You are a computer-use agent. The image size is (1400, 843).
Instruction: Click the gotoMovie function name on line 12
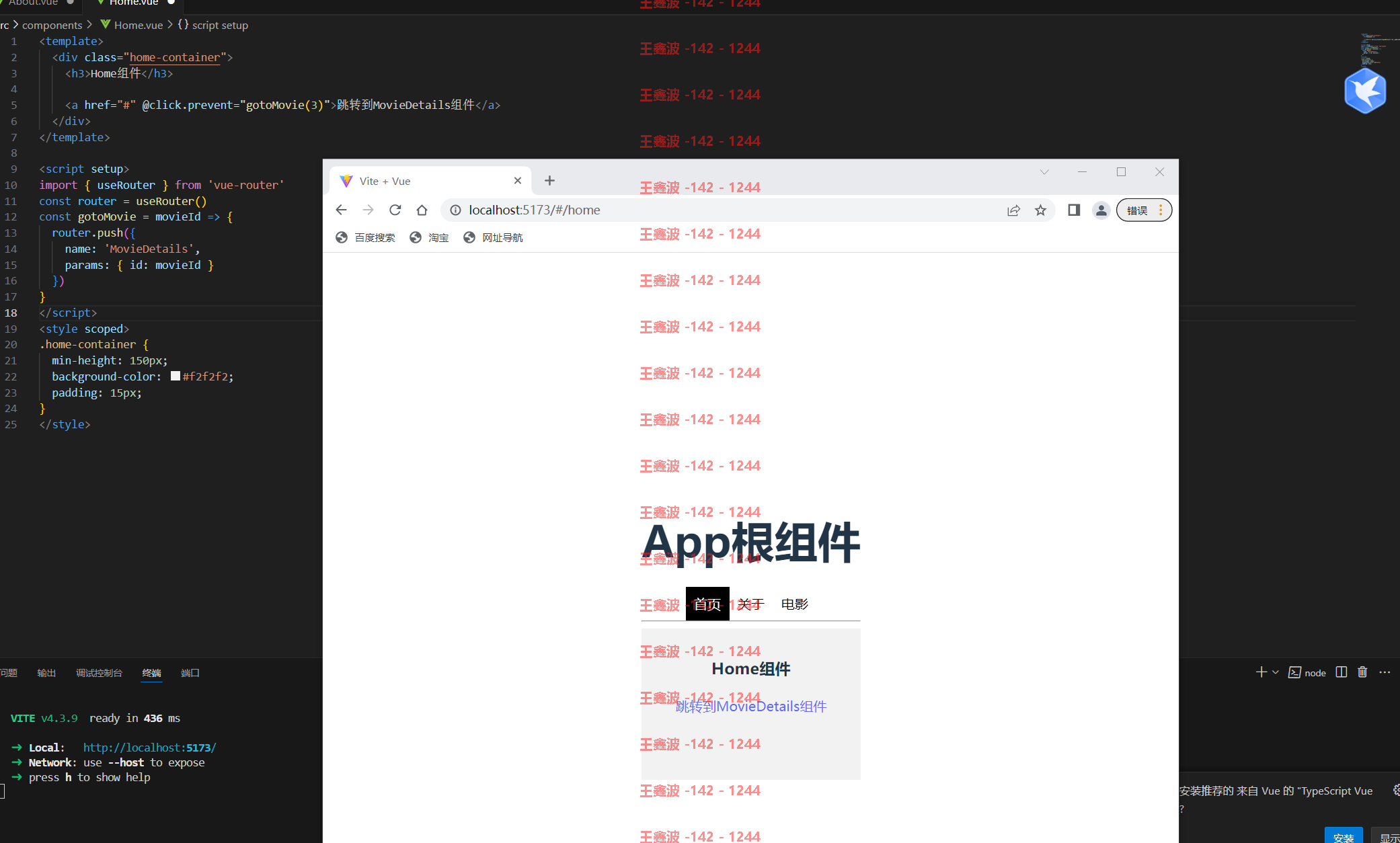pyautogui.click(x=107, y=217)
